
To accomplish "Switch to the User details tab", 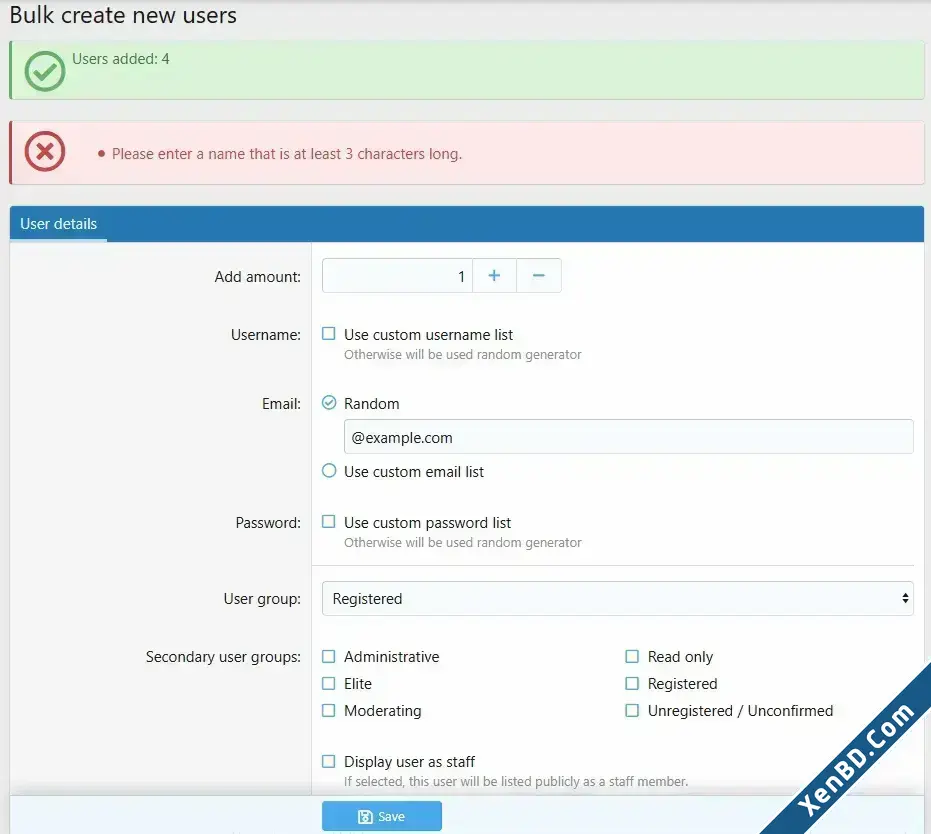I will 58,224.
